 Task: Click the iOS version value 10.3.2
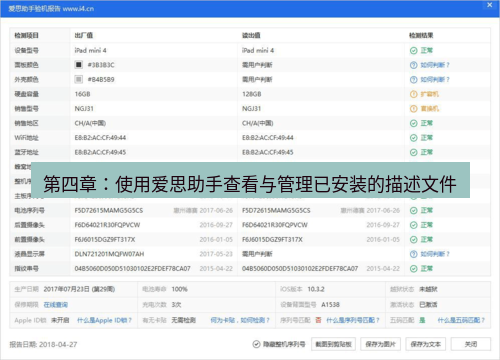[316, 289]
